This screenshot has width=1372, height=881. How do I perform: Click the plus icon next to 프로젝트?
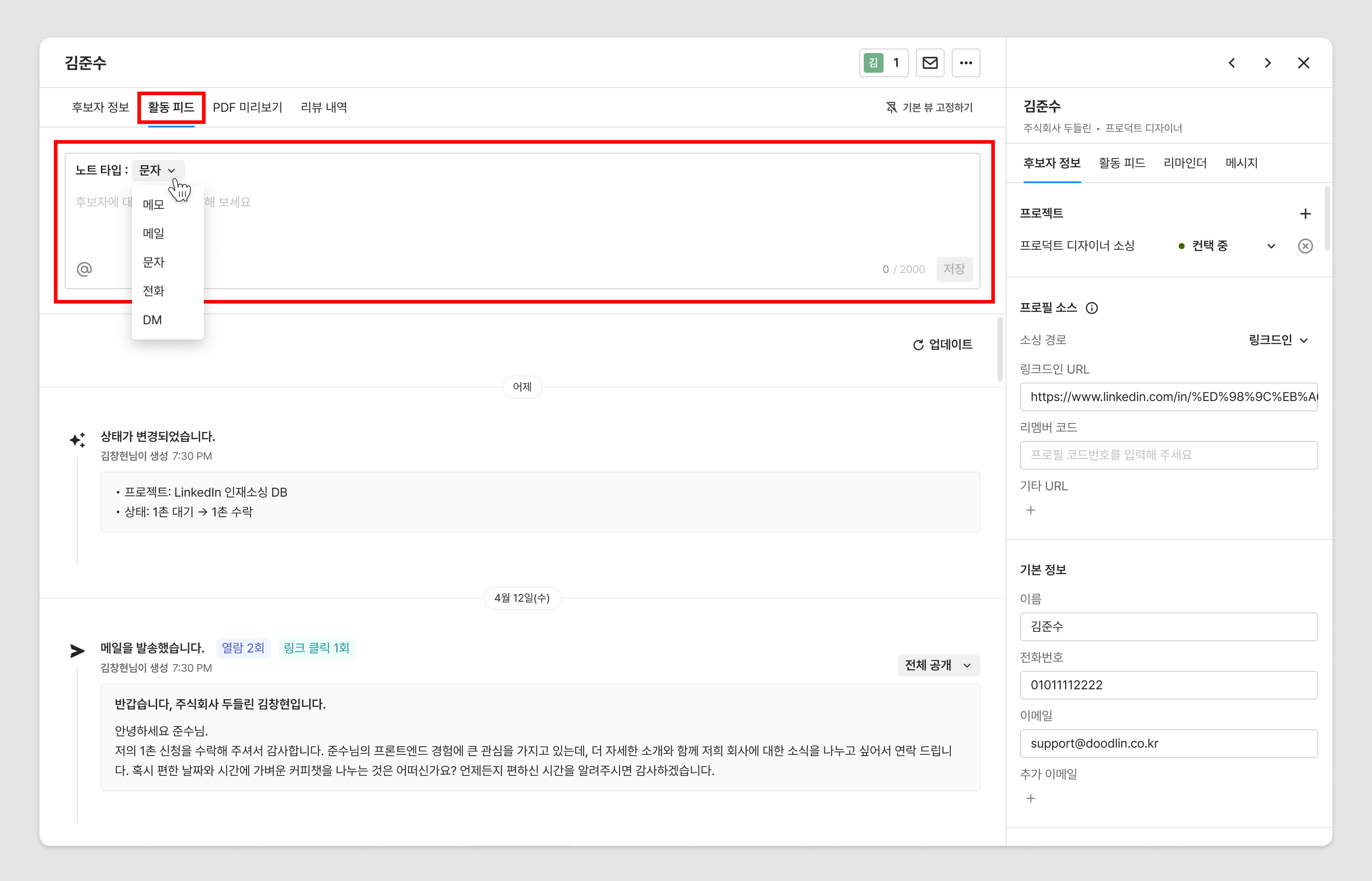pos(1305,214)
